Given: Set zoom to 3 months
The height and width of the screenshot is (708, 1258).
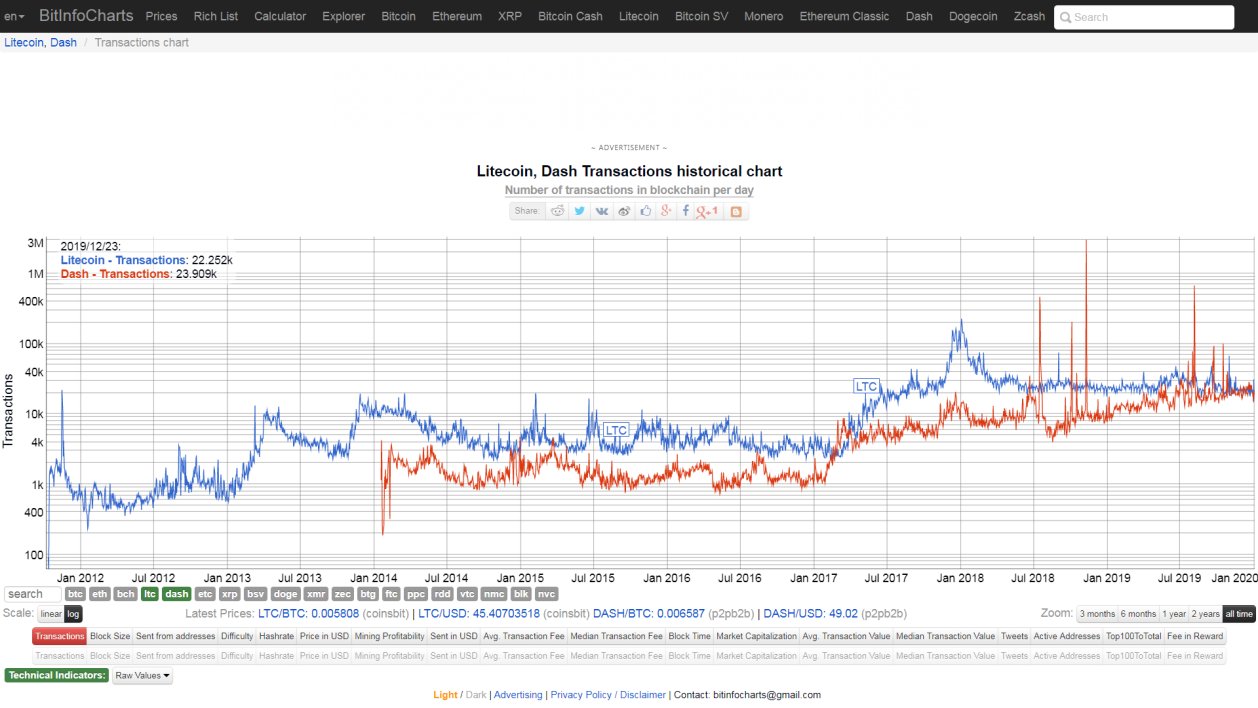Looking at the screenshot, I should point(1097,614).
